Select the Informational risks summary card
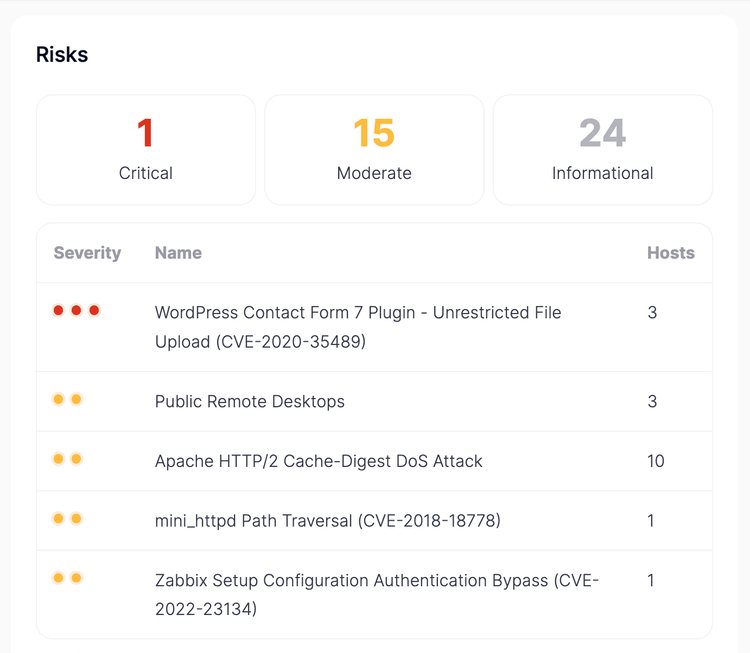The width and height of the screenshot is (750, 653). [602, 150]
